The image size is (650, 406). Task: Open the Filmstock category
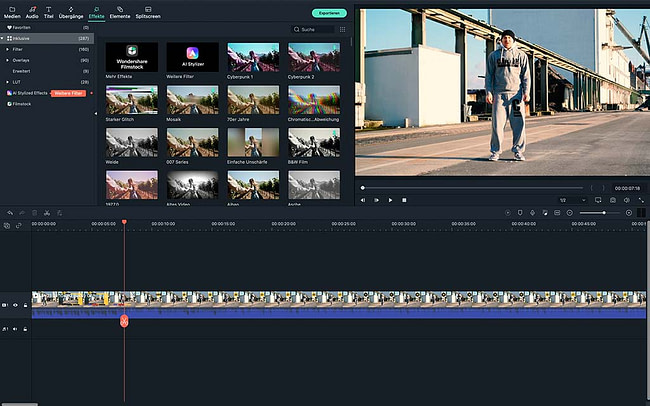[19, 104]
